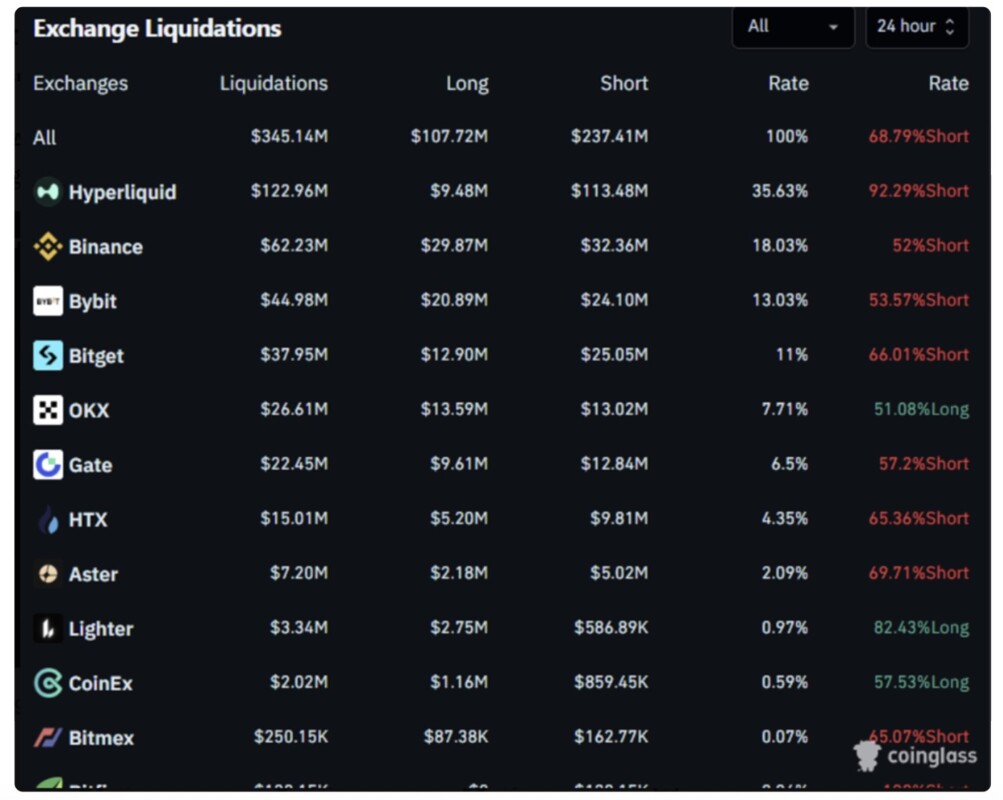Image resolution: width=1003 pixels, height=800 pixels.
Task: Click the Binance logo icon
Action: pos(47,247)
